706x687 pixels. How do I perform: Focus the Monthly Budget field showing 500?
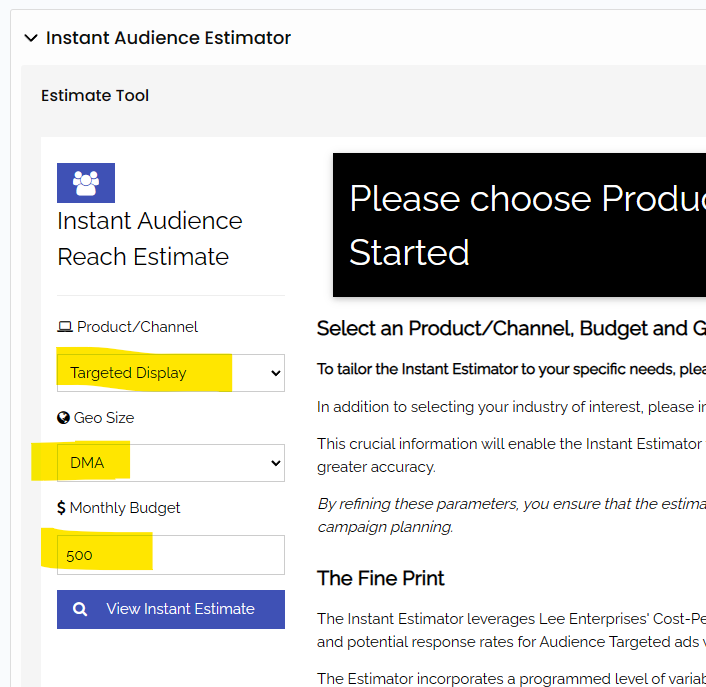[x=170, y=555]
